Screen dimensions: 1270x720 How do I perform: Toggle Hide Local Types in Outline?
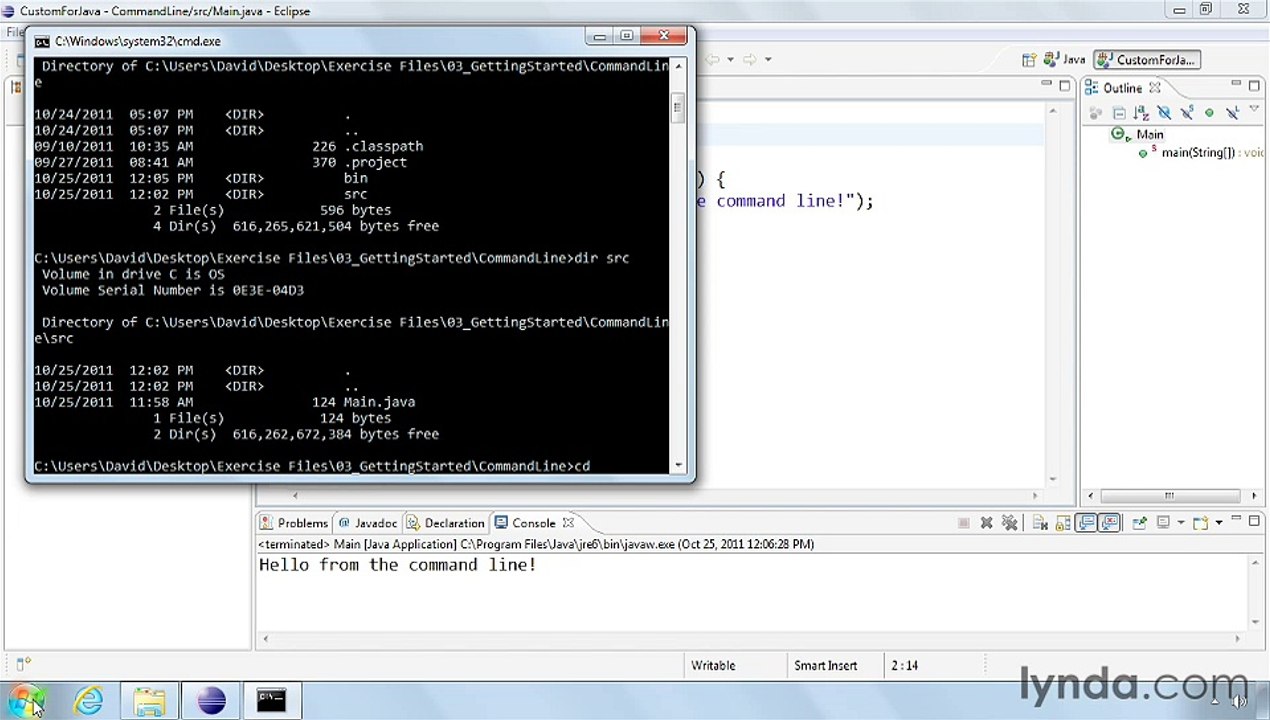tap(1231, 113)
